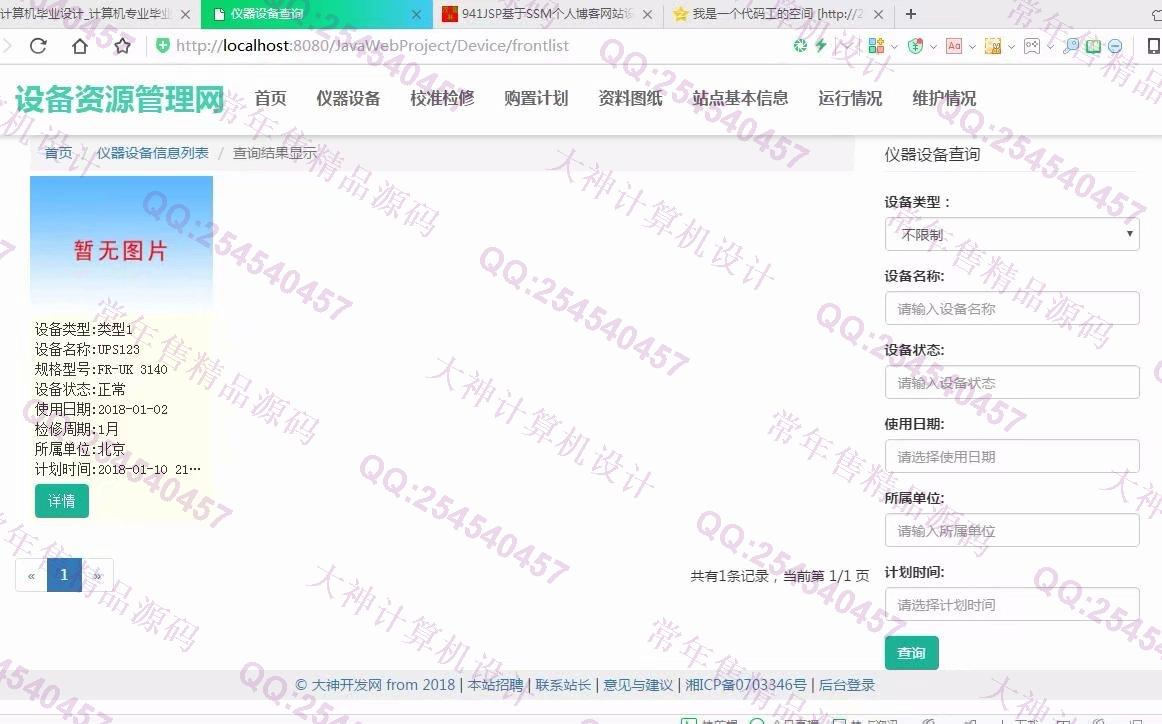Open 站点基本信息 navigation menu item

740,98
